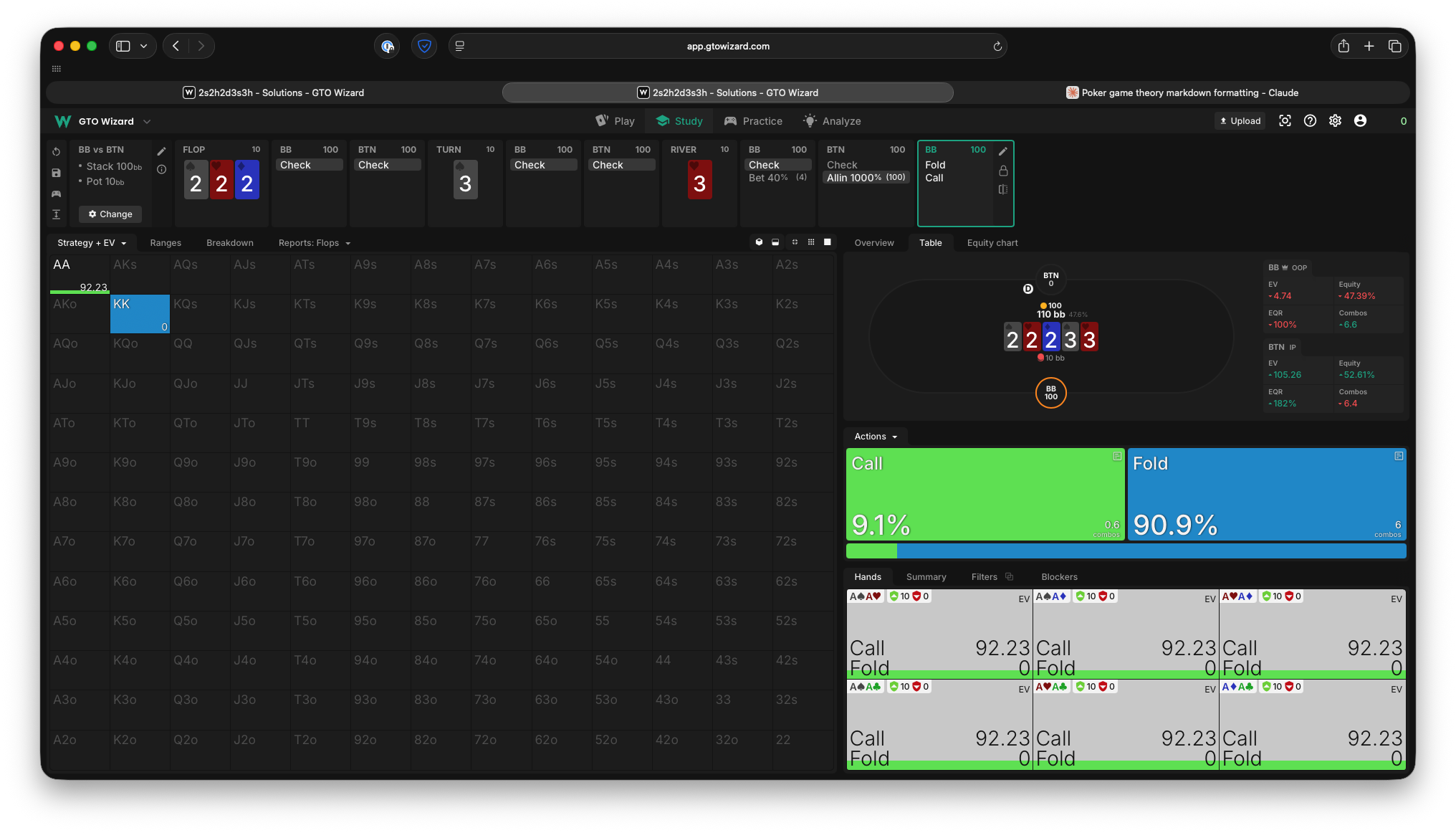This screenshot has width=1456, height=833.
Task: Click the pencil edit icon beside BB vs BTN
Action: [161, 151]
